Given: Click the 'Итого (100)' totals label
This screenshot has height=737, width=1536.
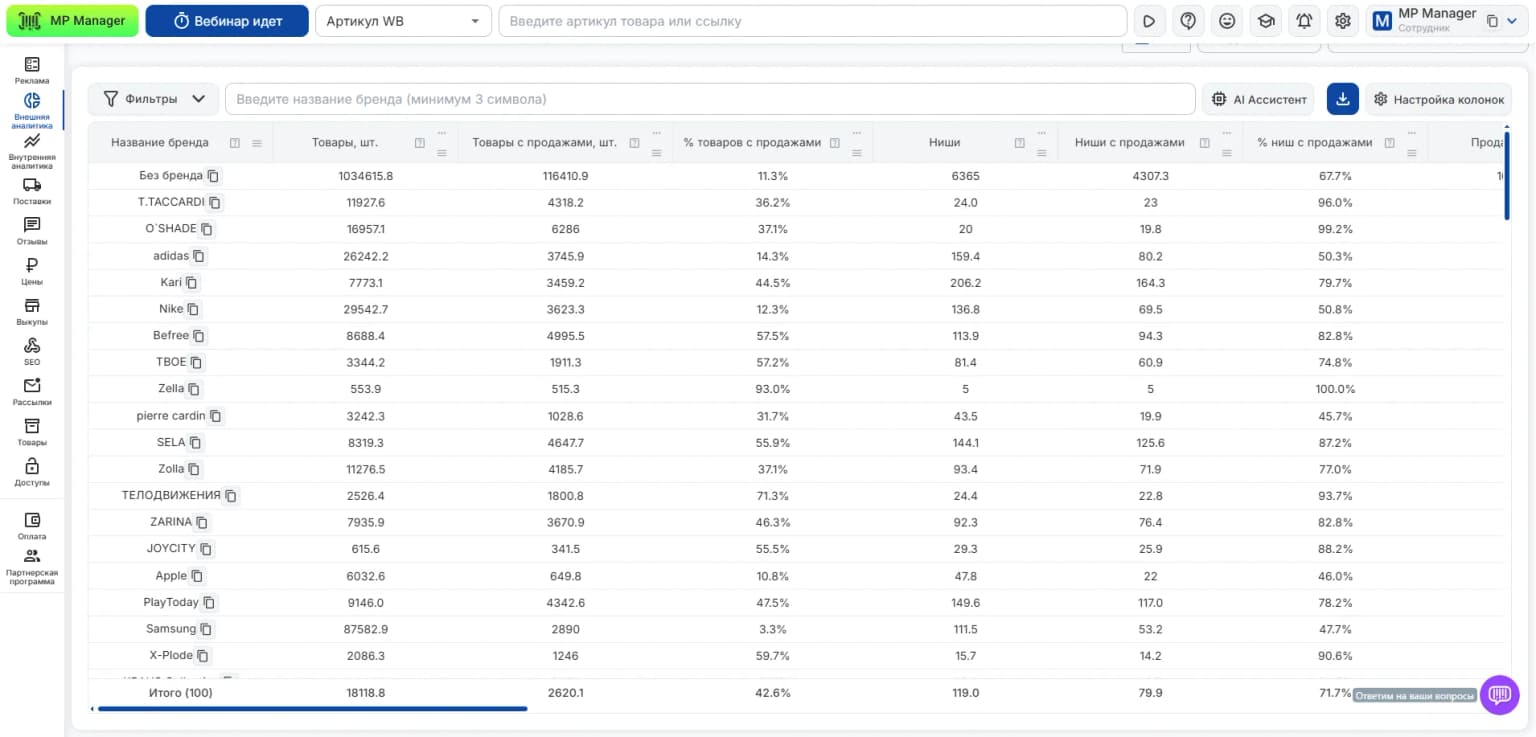Looking at the screenshot, I should click(181, 692).
